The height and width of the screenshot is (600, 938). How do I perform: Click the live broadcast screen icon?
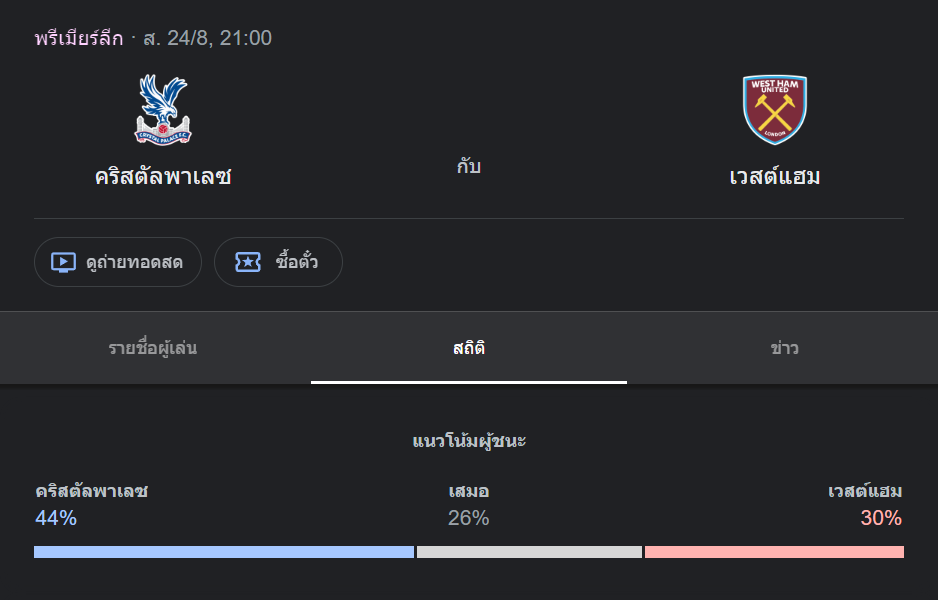tap(63, 262)
